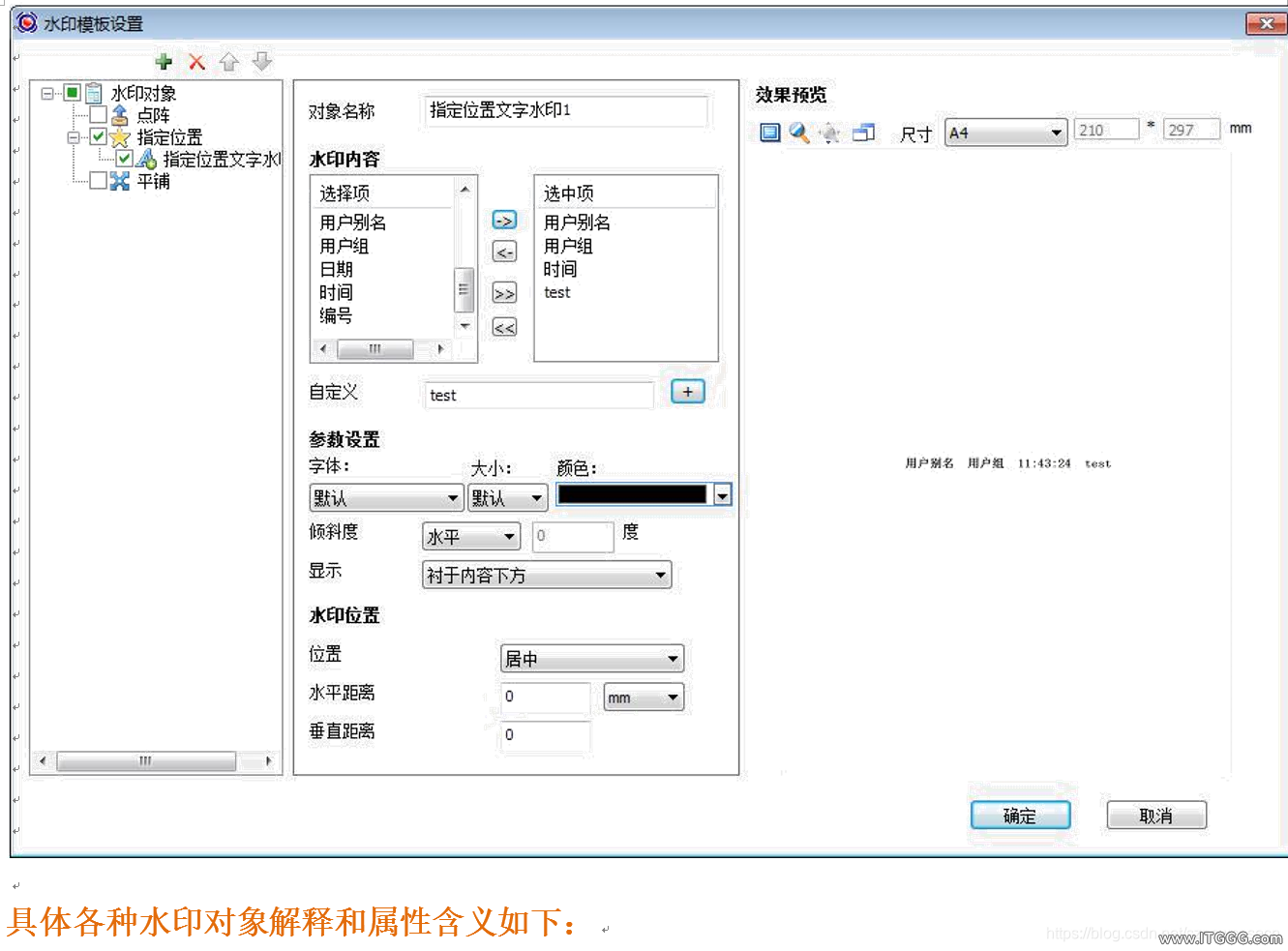Uncheck the 指定位置 checkbox
Image resolution: width=1288 pixels, height=951 pixels.
click(x=98, y=136)
